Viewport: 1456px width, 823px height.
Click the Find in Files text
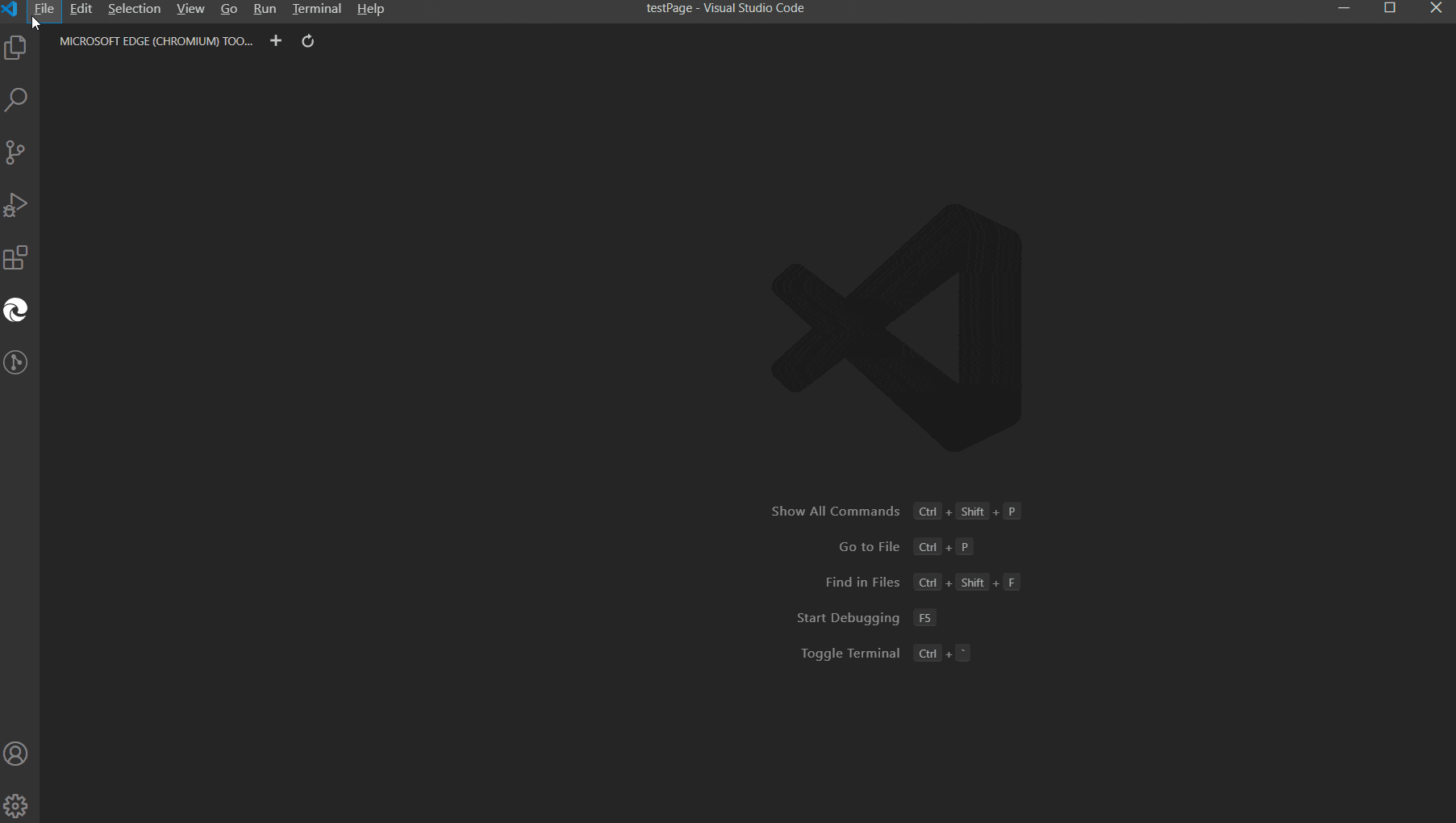[x=862, y=583]
